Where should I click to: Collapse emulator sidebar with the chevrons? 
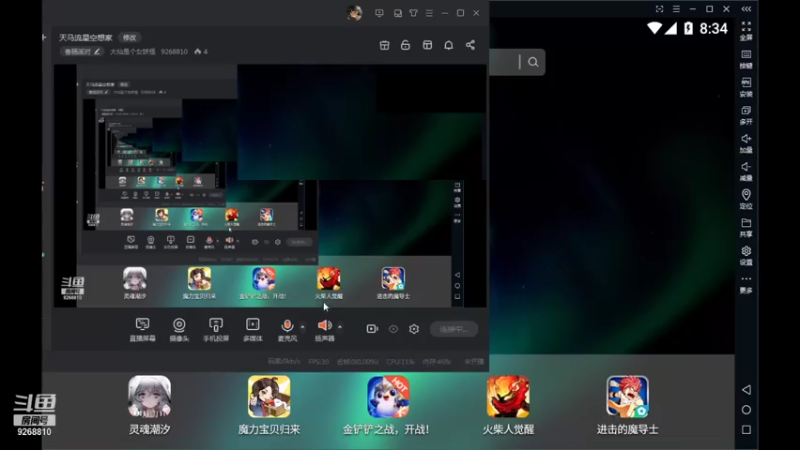point(746,9)
